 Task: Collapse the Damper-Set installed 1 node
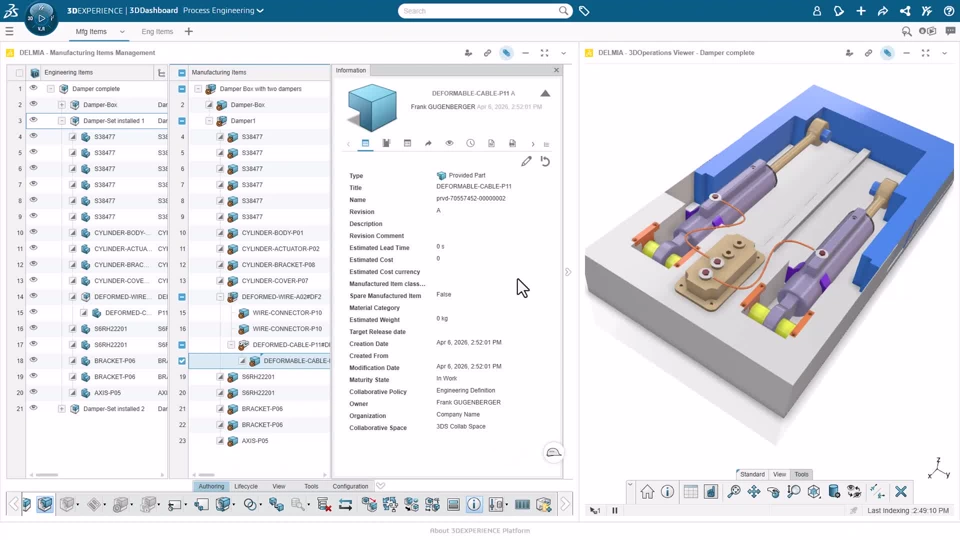click(61, 121)
